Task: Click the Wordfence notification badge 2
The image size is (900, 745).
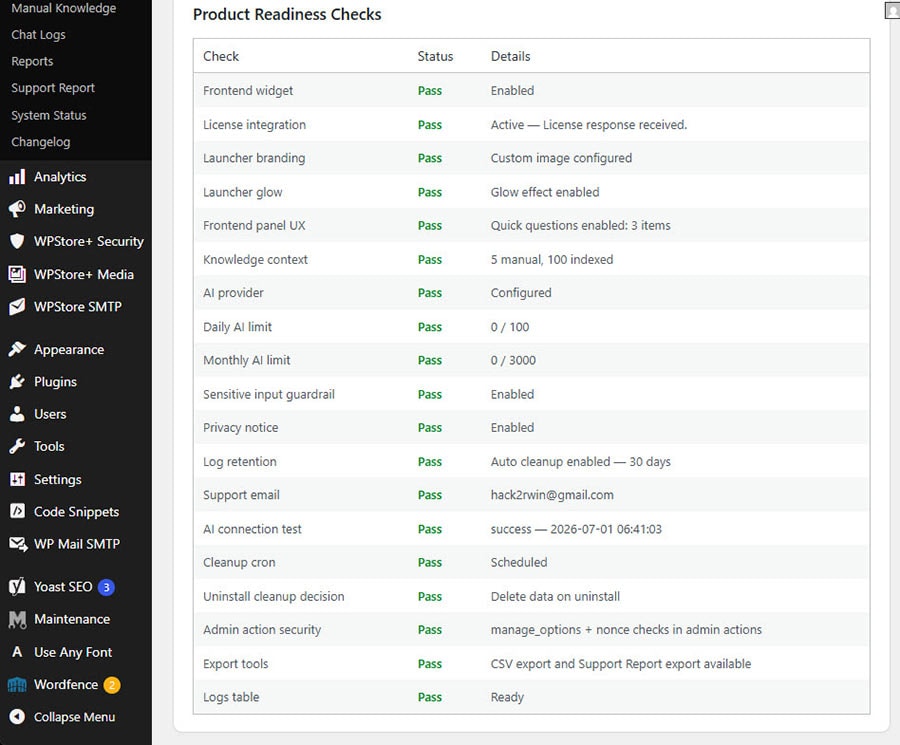Action: coord(112,685)
